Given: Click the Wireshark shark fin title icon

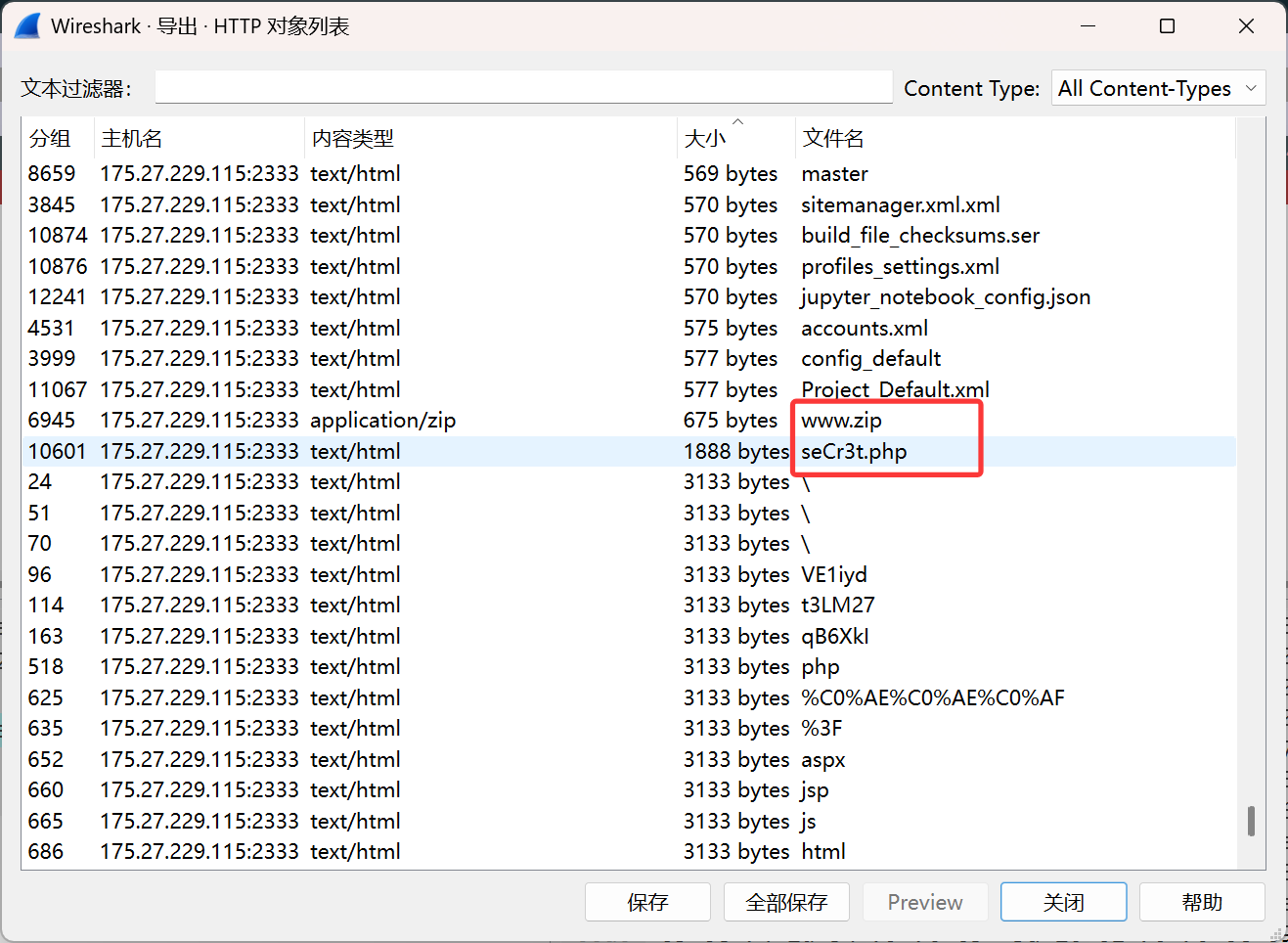Looking at the screenshot, I should pos(28,26).
